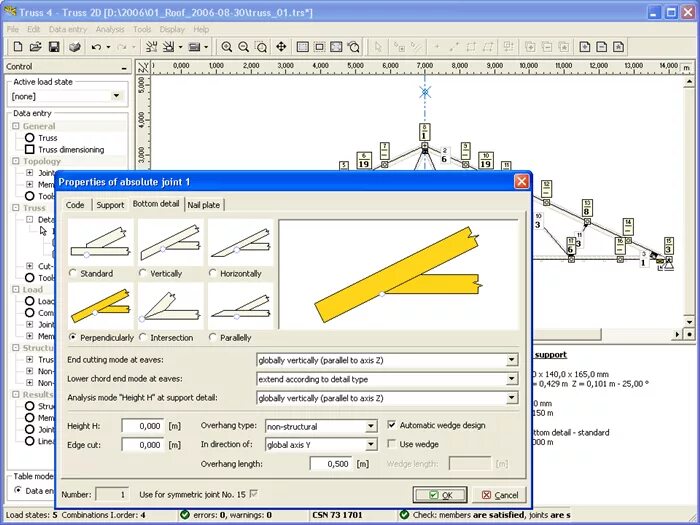Click the Zoom out magnifier icon

[243, 47]
